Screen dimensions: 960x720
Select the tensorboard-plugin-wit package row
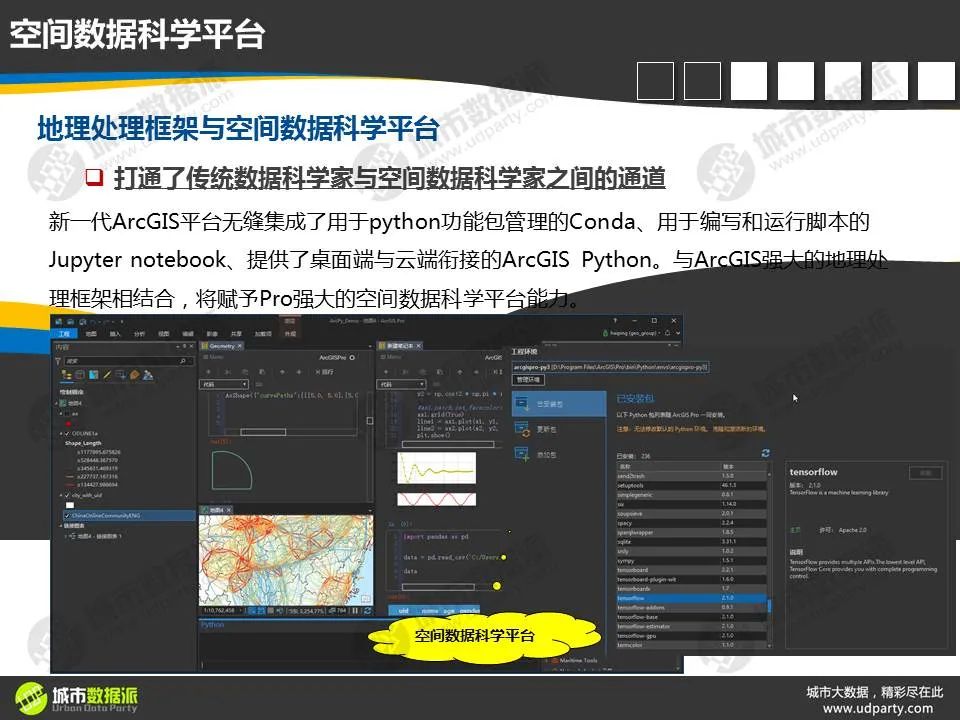click(x=691, y=579)
